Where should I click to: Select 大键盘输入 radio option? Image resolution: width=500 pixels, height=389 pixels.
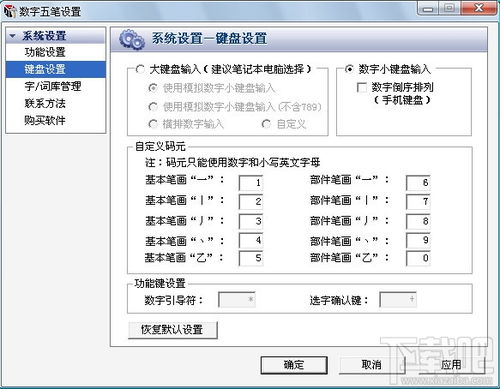(140, 69)
